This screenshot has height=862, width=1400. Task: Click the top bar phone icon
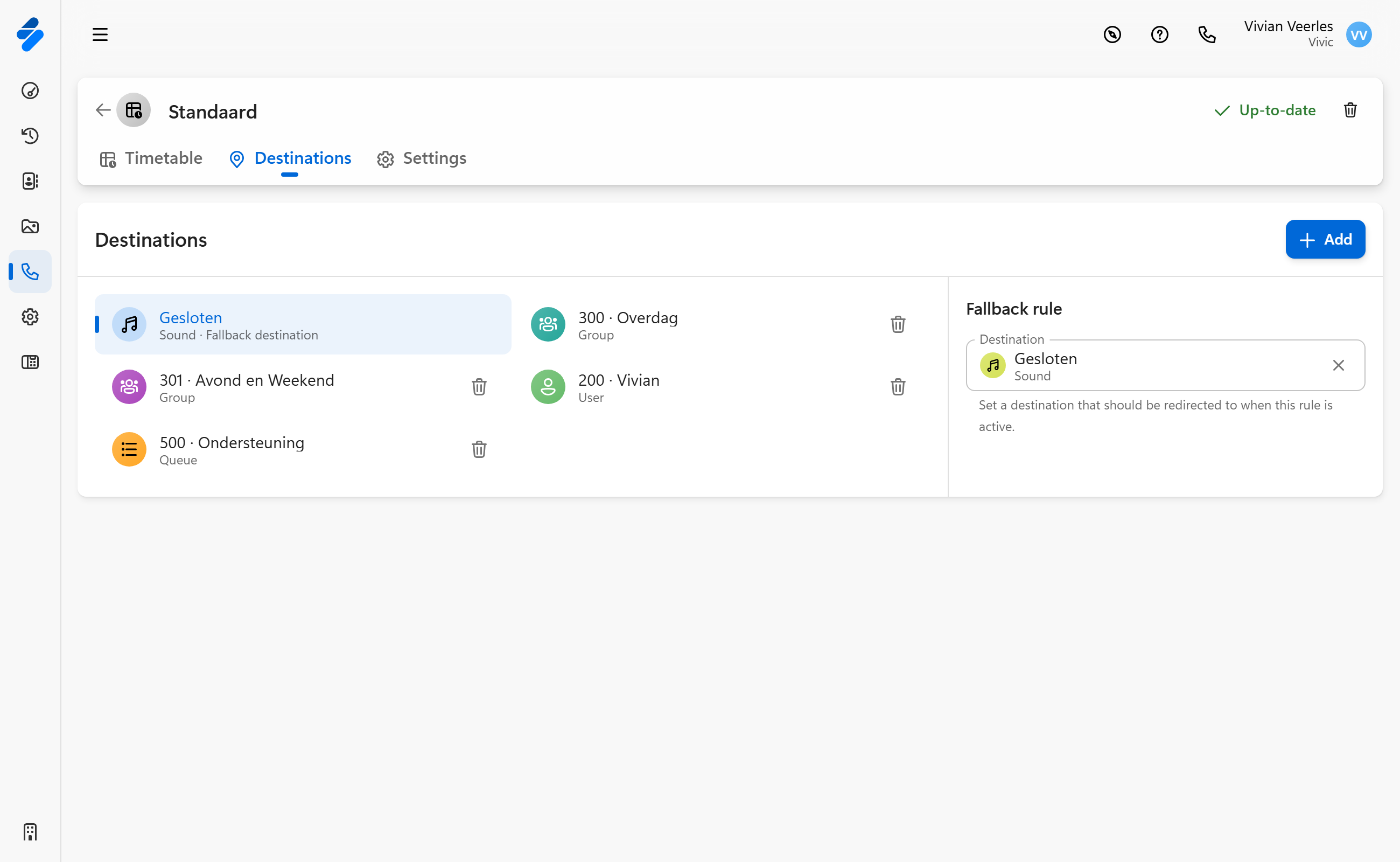pos(1207,35)
